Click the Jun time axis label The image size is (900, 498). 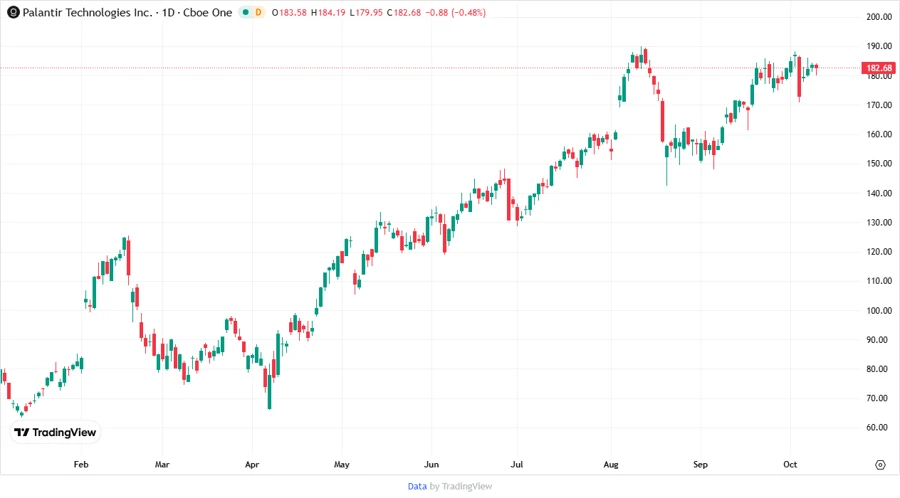point(431,464)
